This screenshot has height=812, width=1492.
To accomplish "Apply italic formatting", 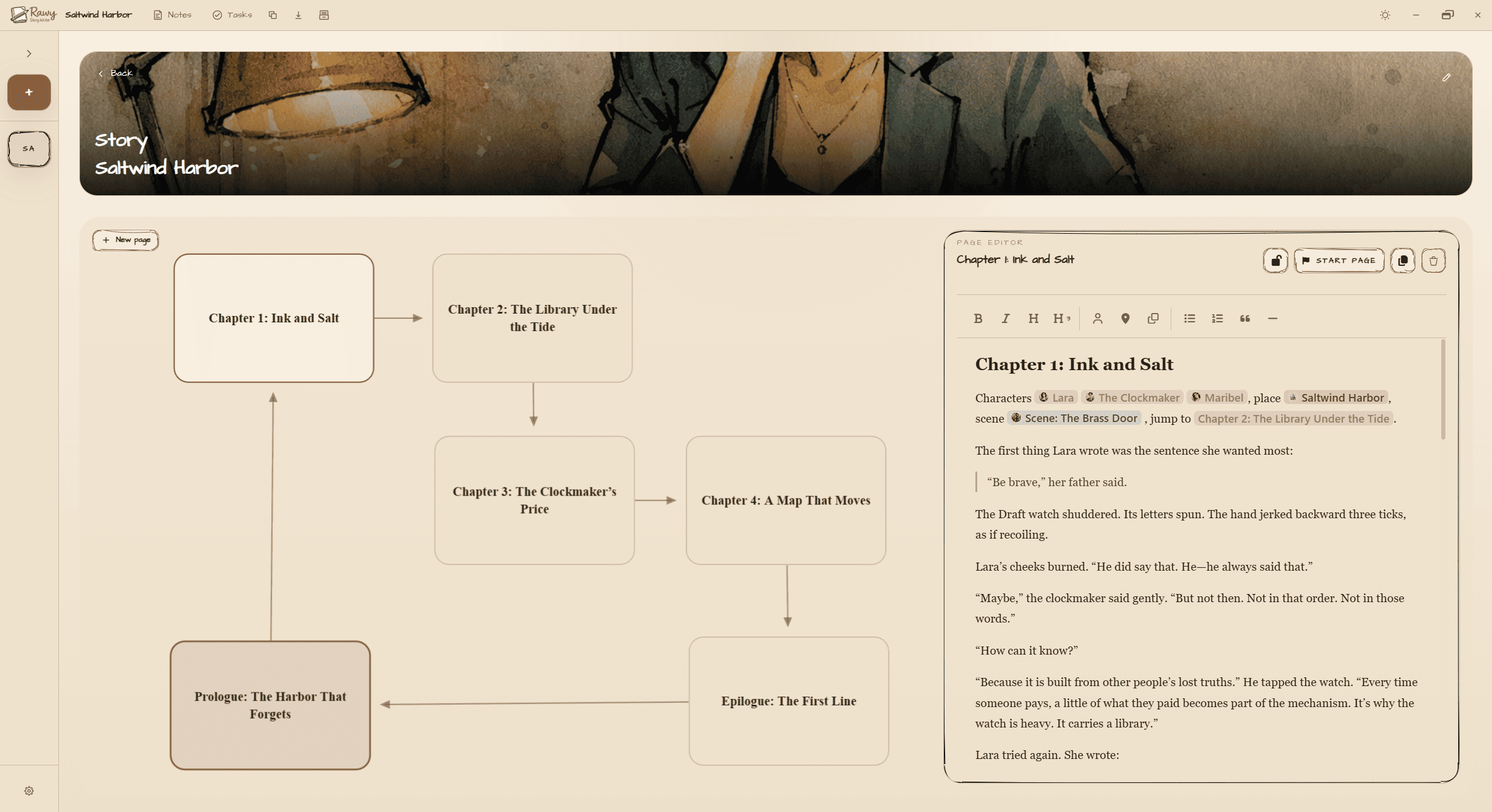I will click(1006, 318).
